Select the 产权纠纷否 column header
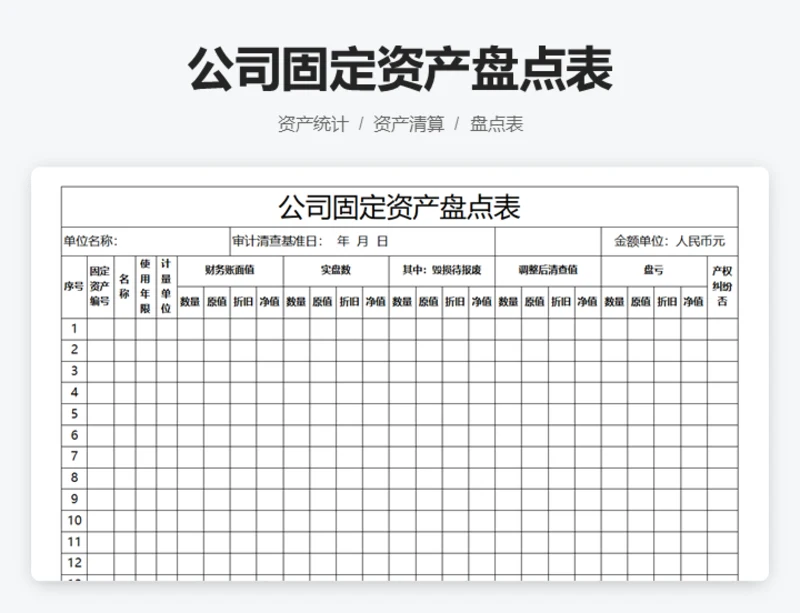Image resolution: width=800 pixels, height=613 pixels. coord(722,287)
